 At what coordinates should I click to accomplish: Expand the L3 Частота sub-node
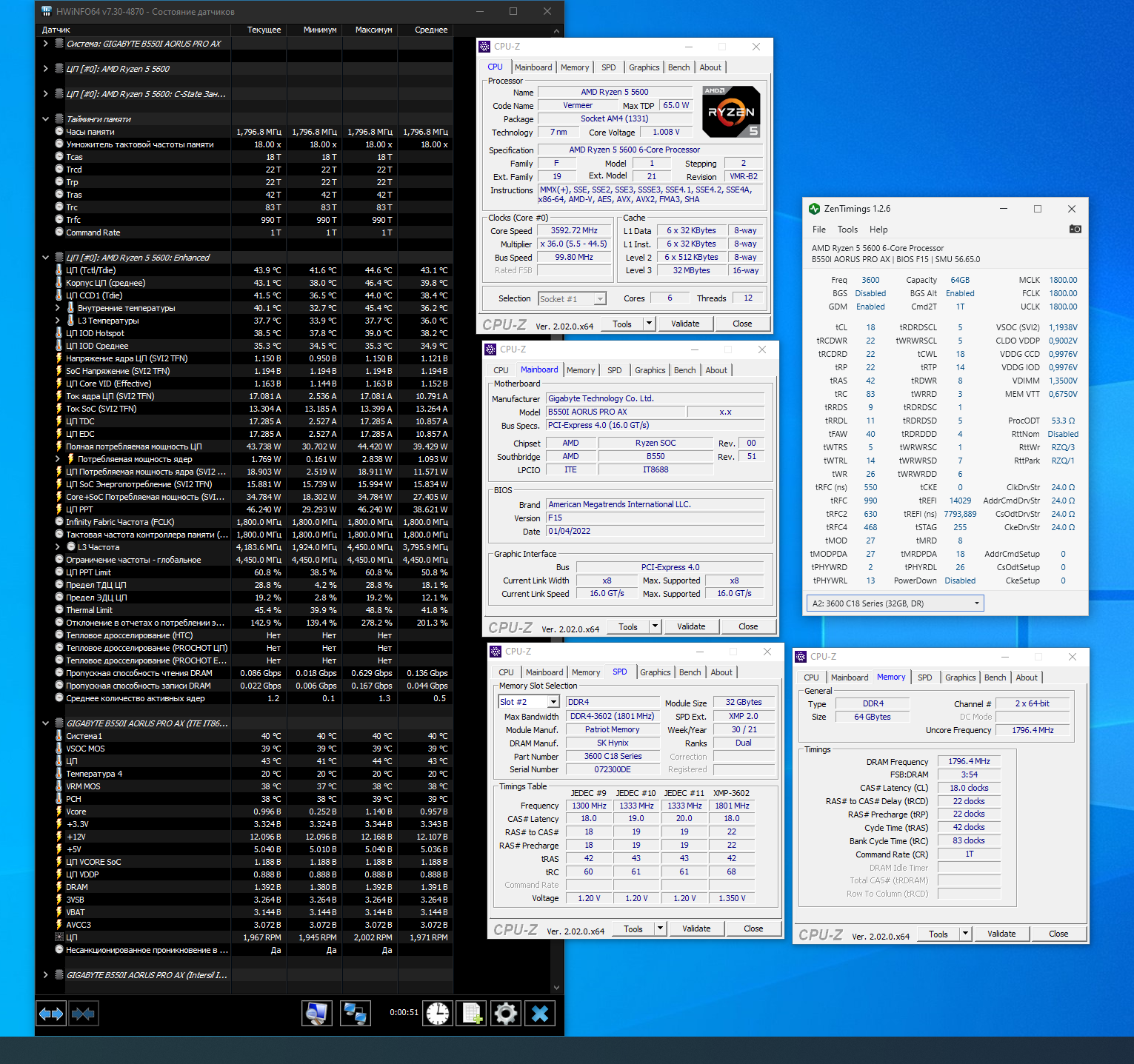[x=58, y=547]
